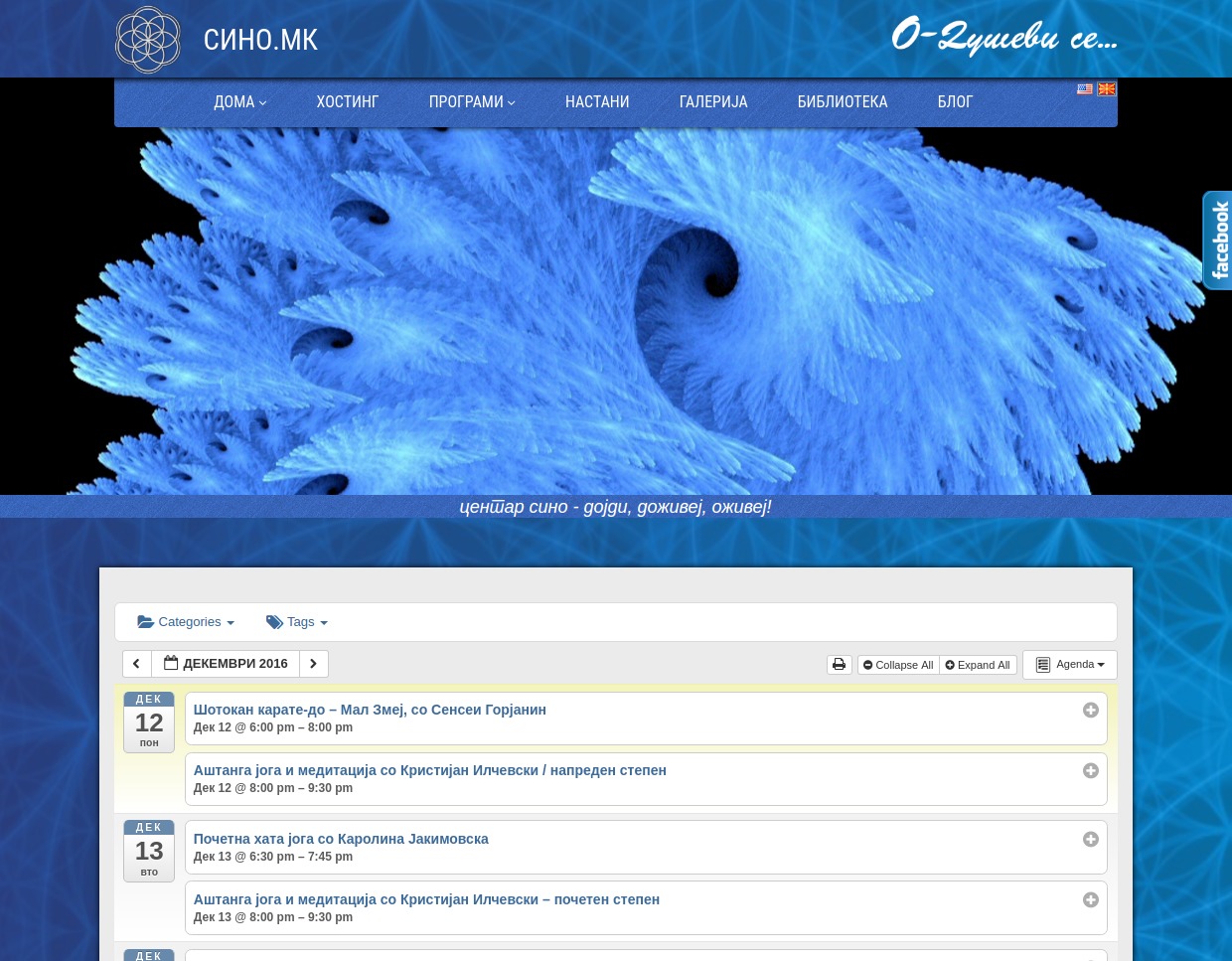Go to previous month with left arrow
1232x961 pixels.
click(x=137, y=664)
